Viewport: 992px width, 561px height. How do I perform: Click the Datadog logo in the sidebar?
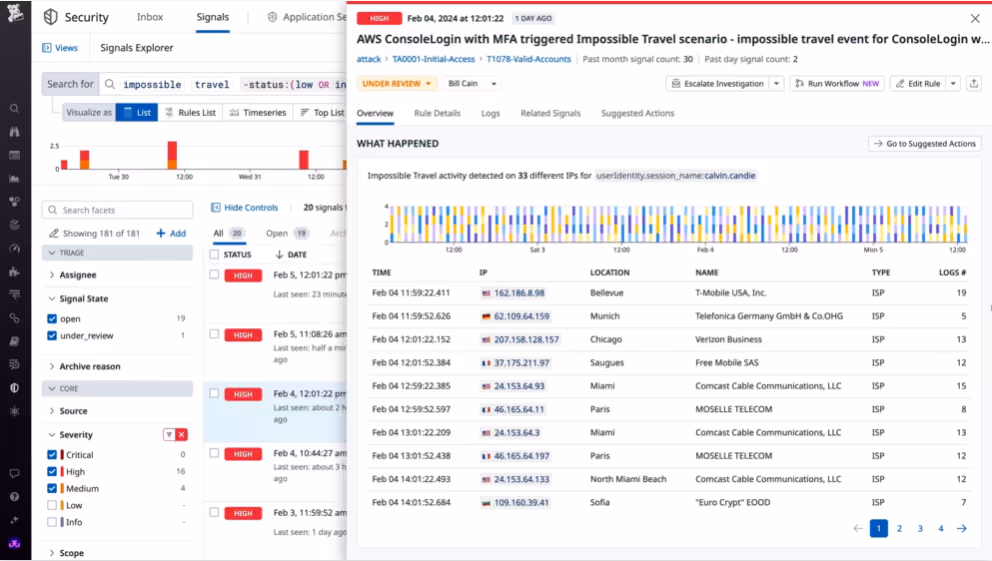pos(15,13)
